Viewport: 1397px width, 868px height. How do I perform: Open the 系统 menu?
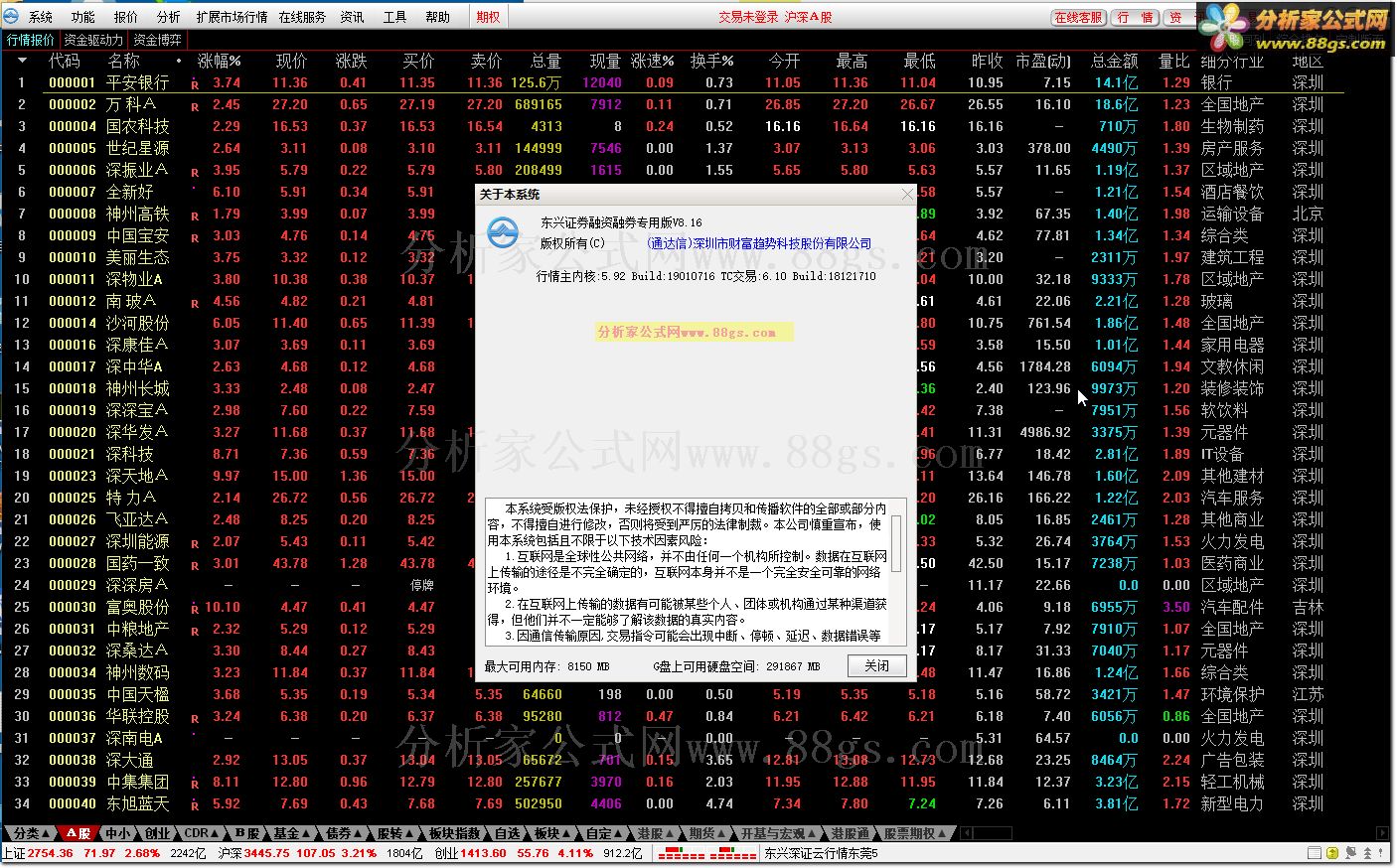41,17
